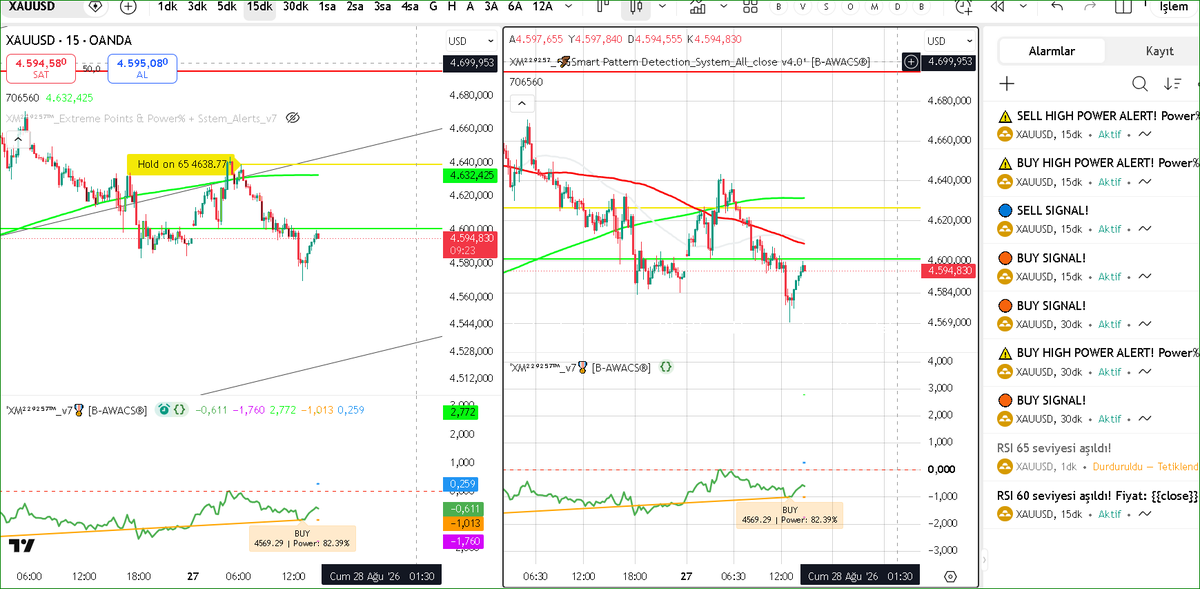The width and height of the screenshot is (1200, 589).
Task: Click the undo arrow icon
Action: tap(1057, 6)
